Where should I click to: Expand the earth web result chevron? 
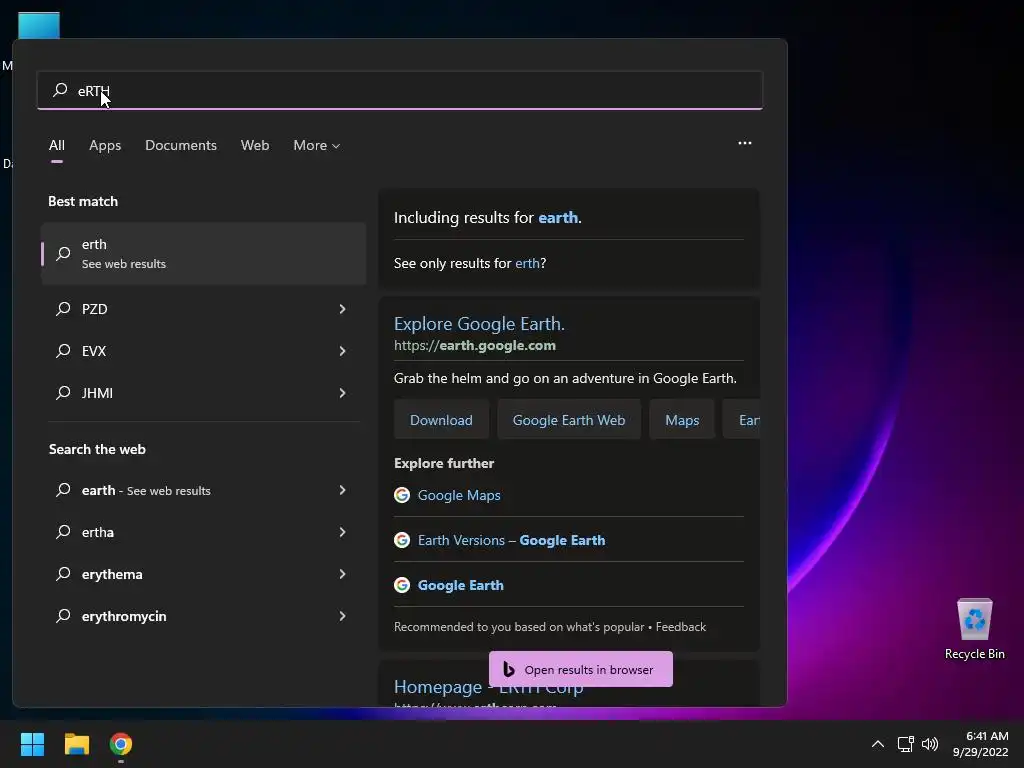342,490
